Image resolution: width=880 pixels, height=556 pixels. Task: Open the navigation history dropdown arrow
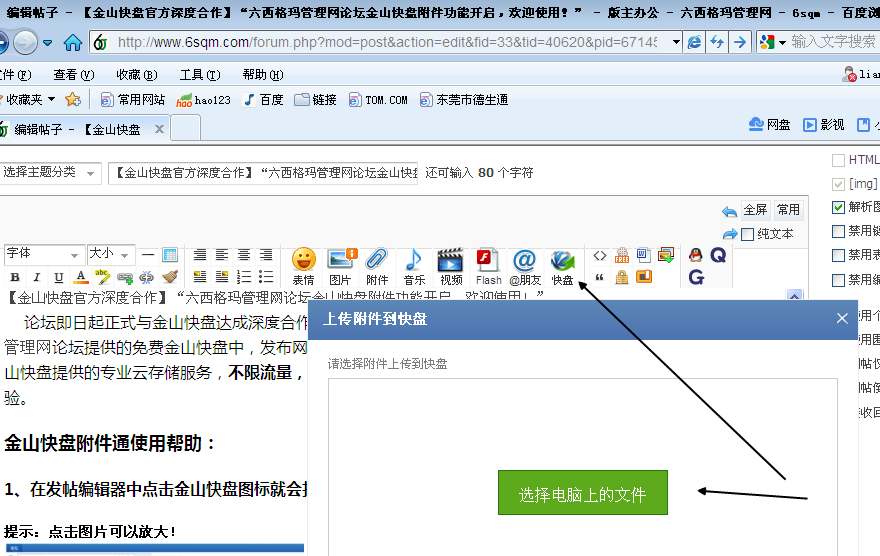click(x=47, y=42)
